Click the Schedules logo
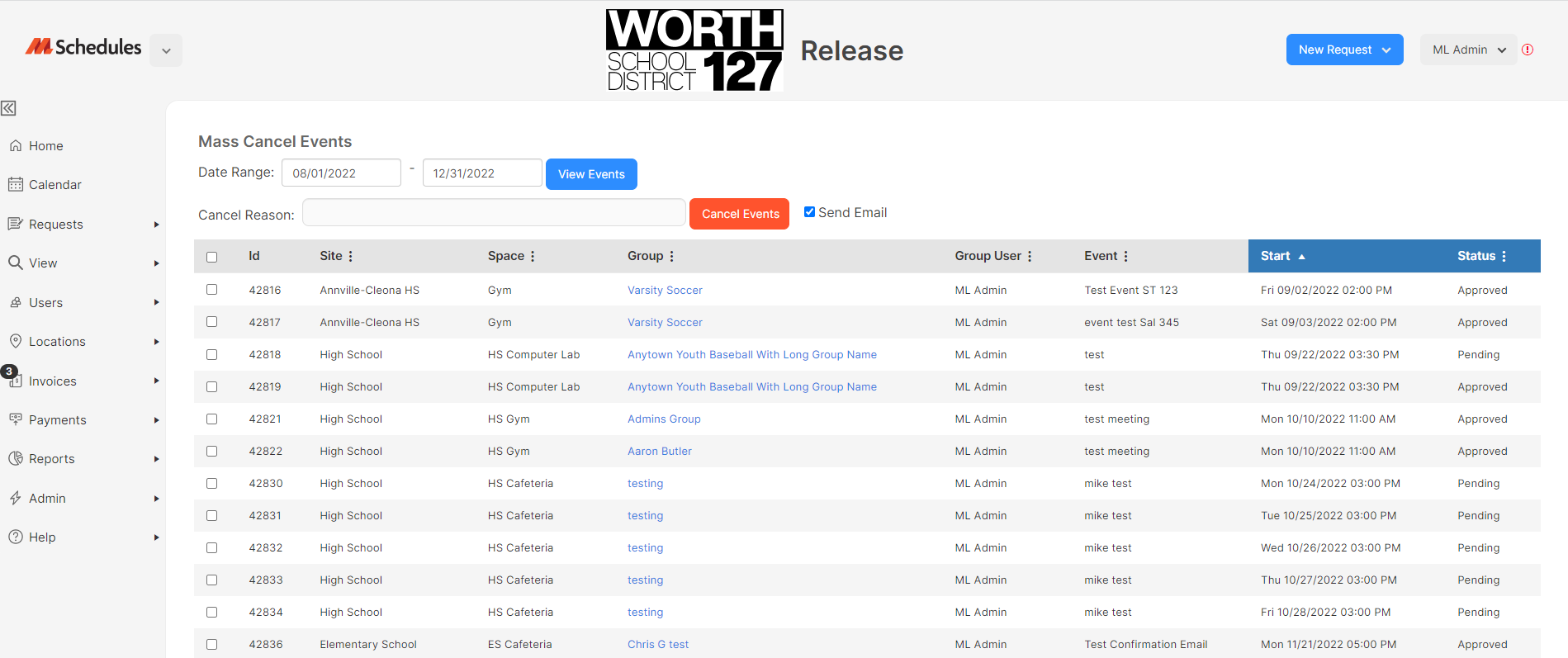 point(83,47)
